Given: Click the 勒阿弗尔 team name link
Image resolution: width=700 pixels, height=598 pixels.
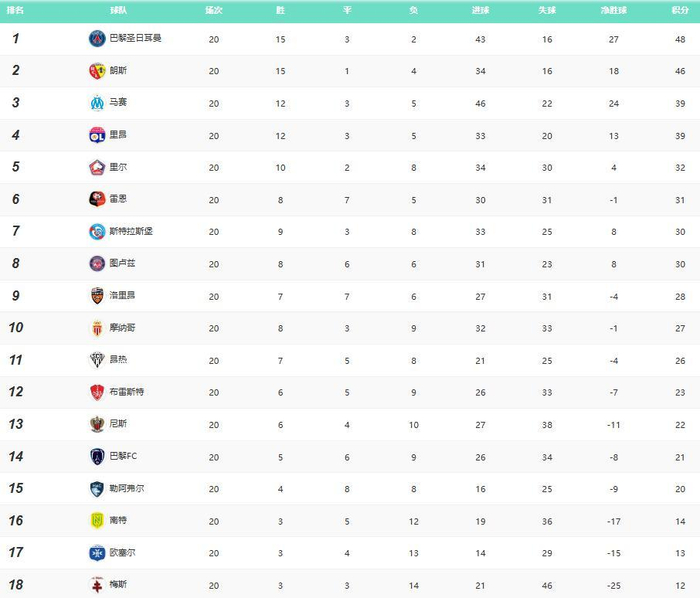Looking at the screenshot, I should [x=126, y=489].
